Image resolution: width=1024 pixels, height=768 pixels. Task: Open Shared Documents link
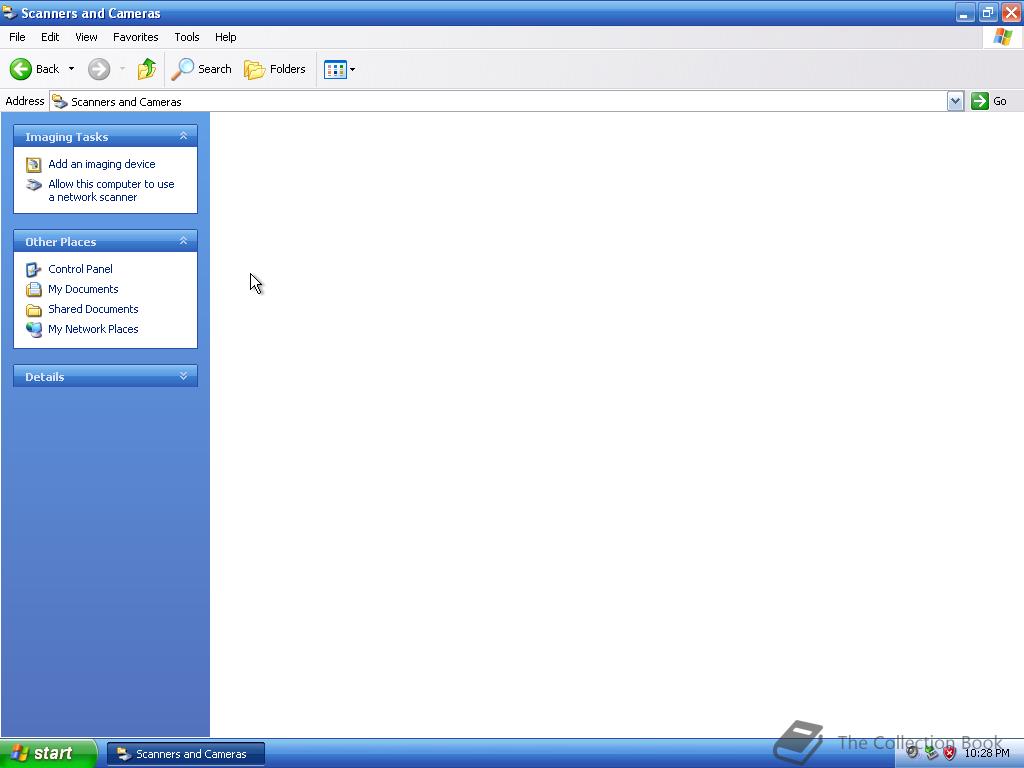pos(93,310)
